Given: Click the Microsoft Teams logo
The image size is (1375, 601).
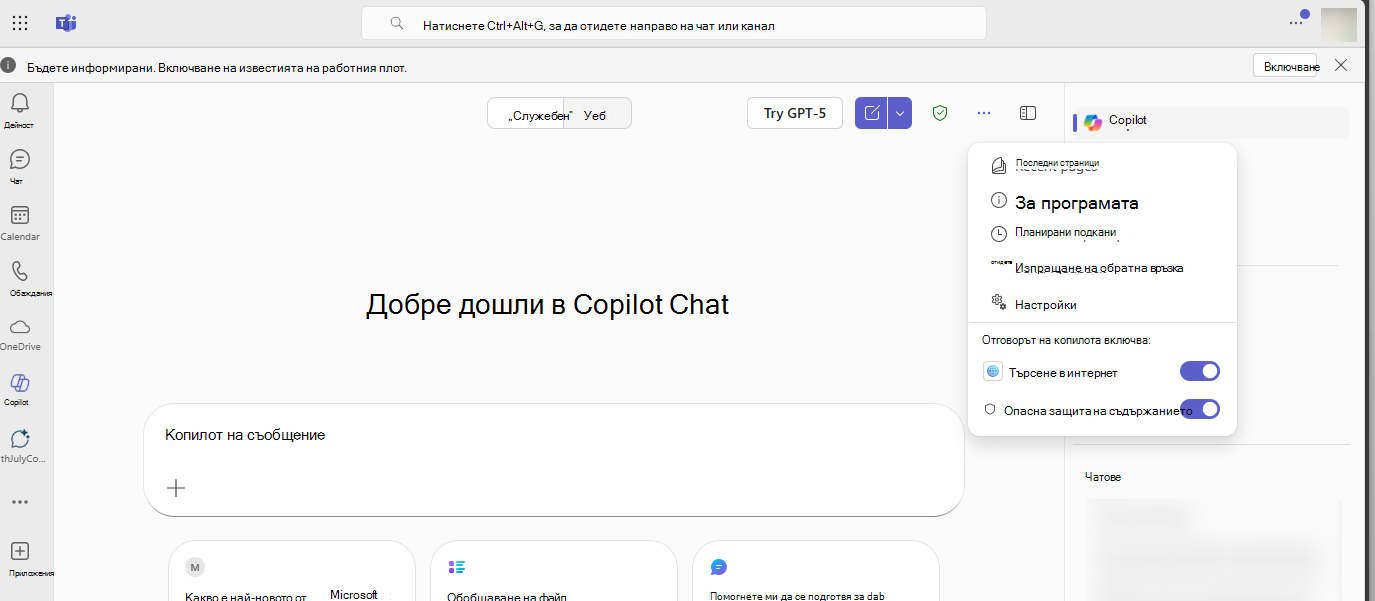Looking at the screenshot, I should 67,23.
